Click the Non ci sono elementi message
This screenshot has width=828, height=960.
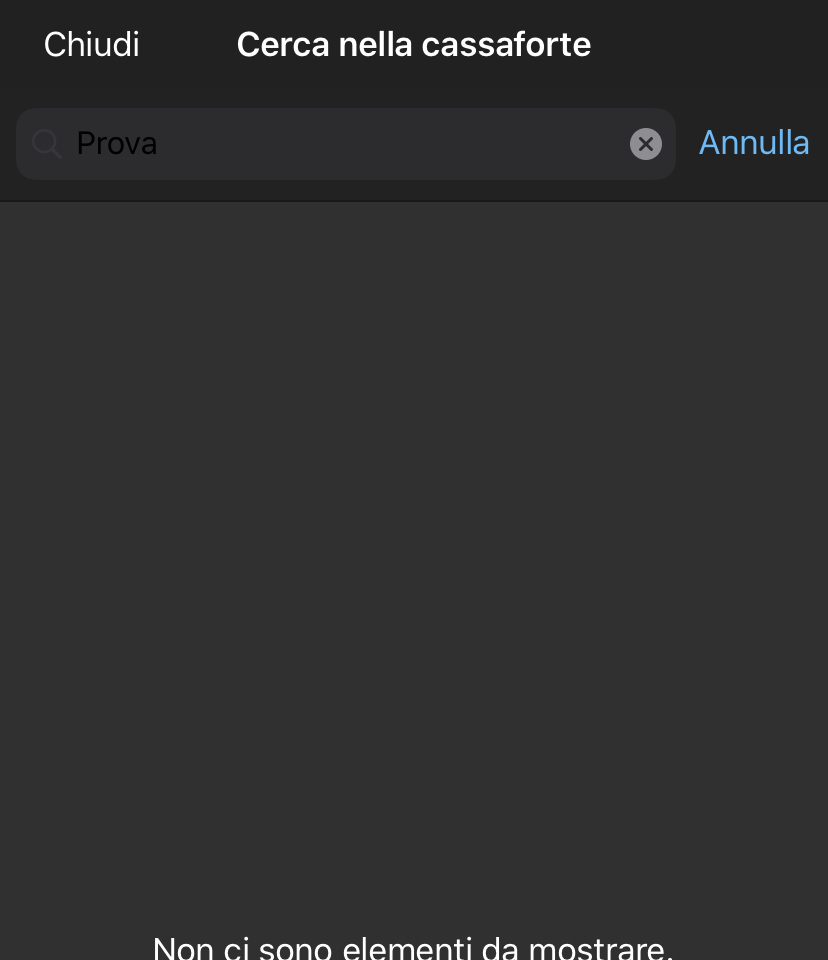[x=413, y=948]
